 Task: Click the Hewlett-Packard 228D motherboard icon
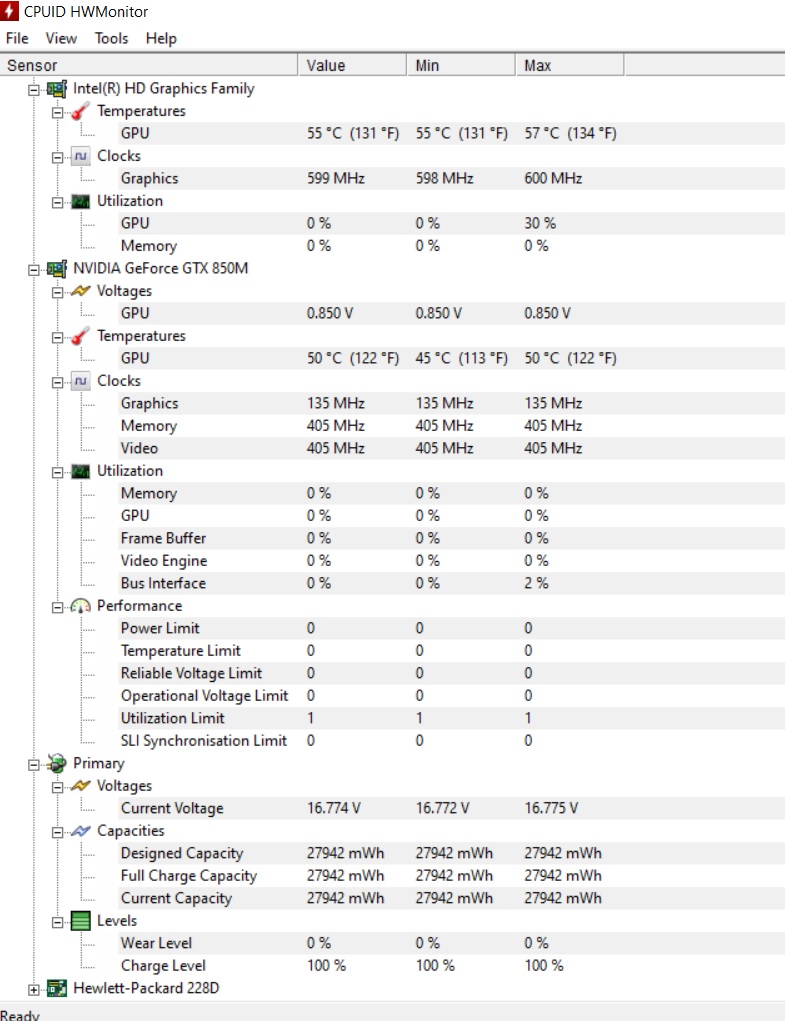(x=57, y=988)
